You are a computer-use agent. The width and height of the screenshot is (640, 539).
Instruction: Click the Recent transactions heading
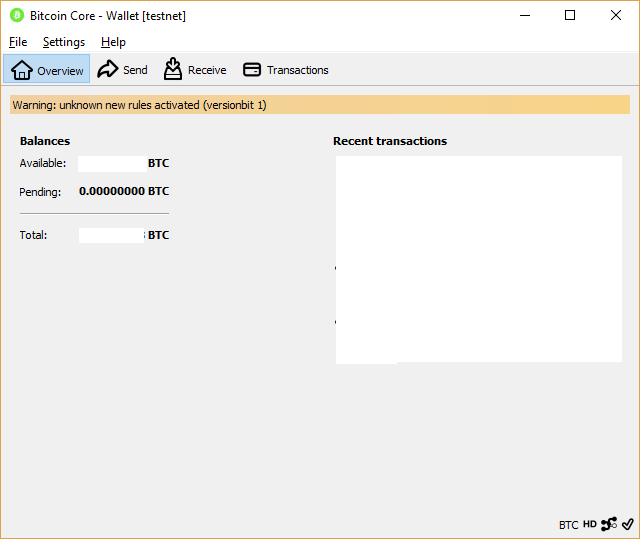[x=390, y=141]
